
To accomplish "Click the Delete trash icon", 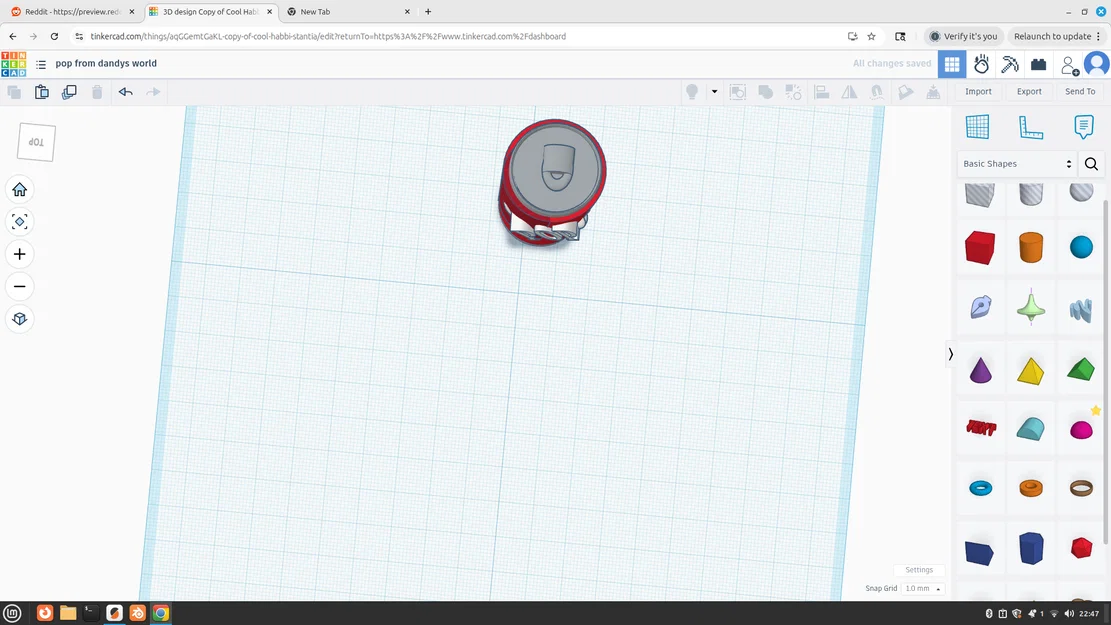I will tap(97, 92).
